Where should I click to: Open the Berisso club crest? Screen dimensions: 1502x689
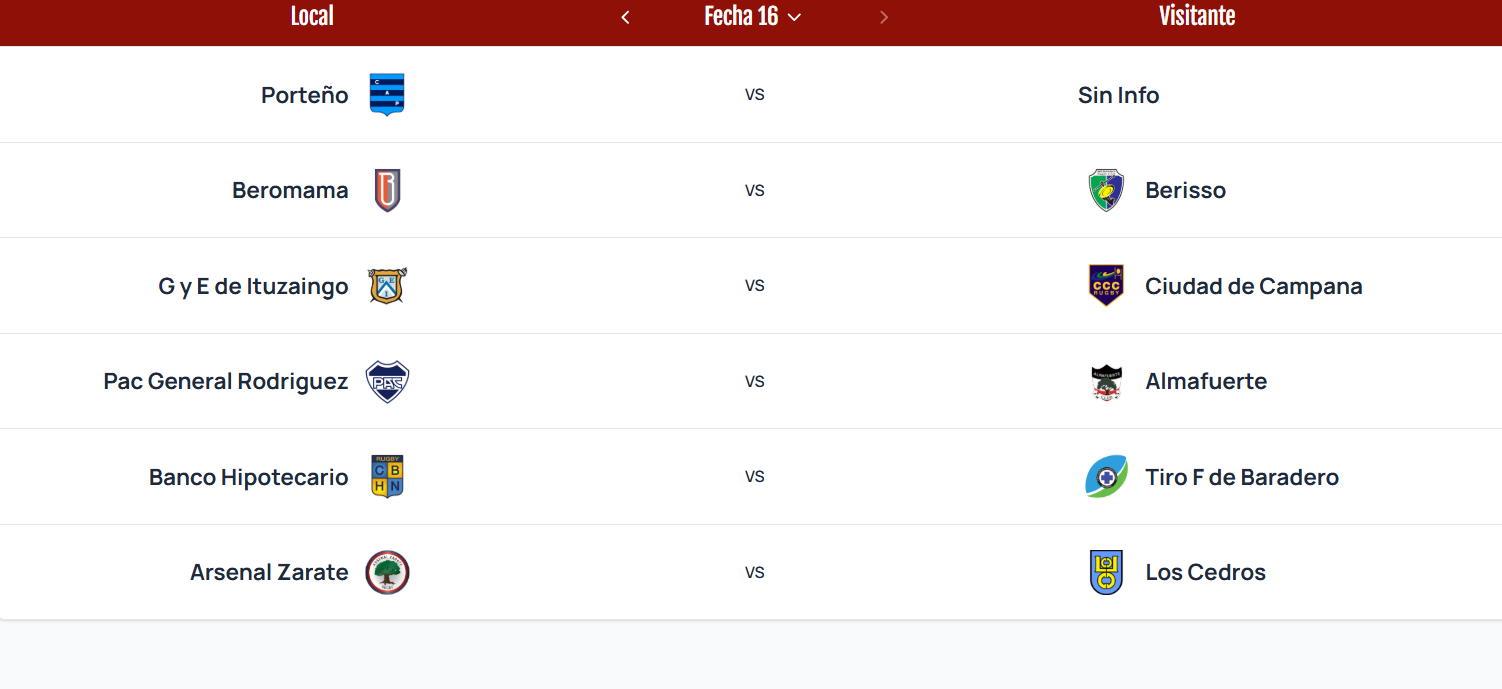tap(1106, 190)
